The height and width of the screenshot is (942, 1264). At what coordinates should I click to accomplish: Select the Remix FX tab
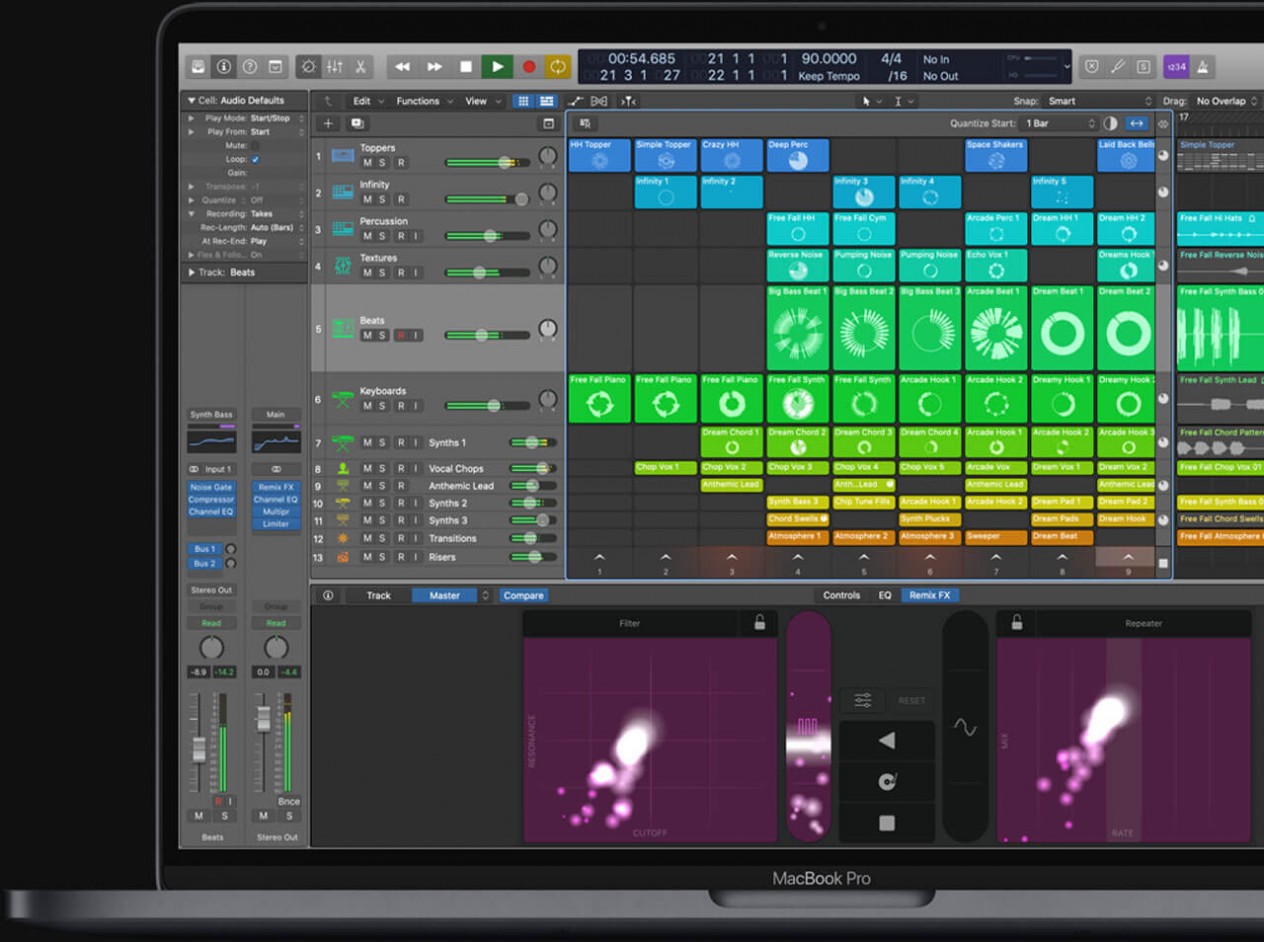[930, 595]
